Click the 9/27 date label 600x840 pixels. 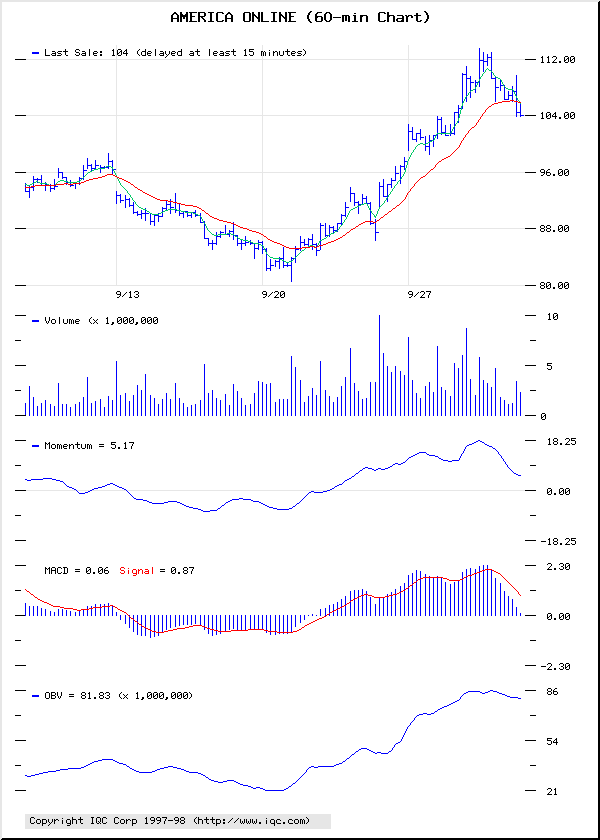click(419, 295)
